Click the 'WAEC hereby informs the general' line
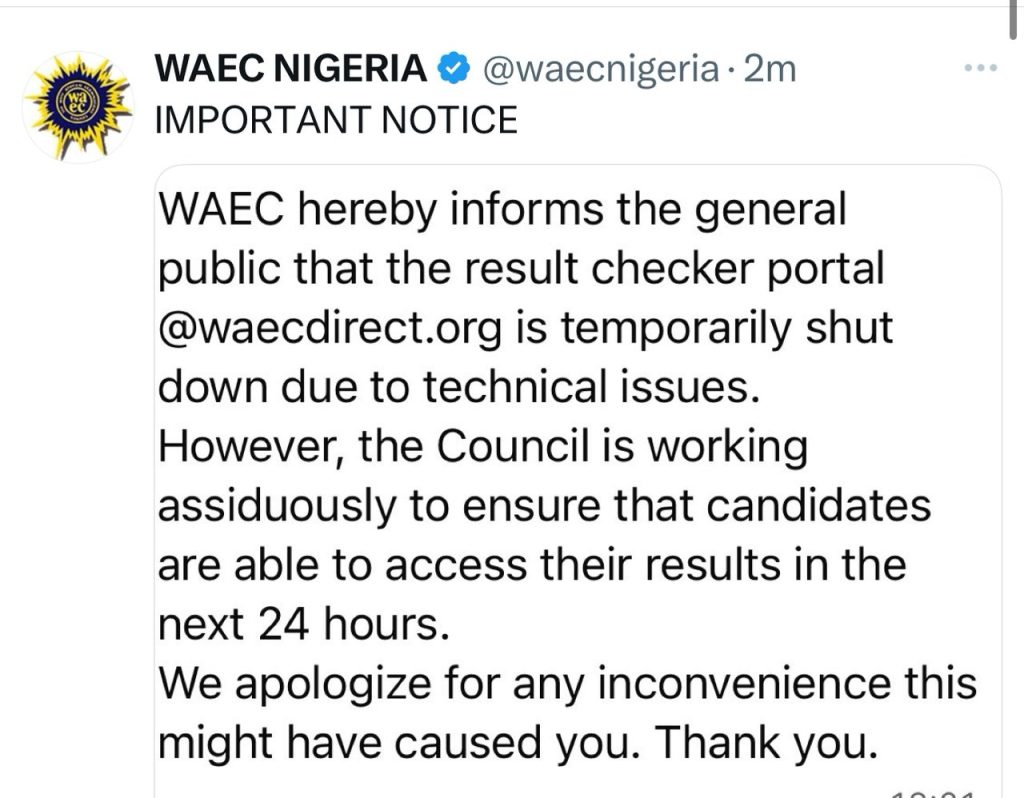This screenshot has height=798, width=1024. coord(502,210)
